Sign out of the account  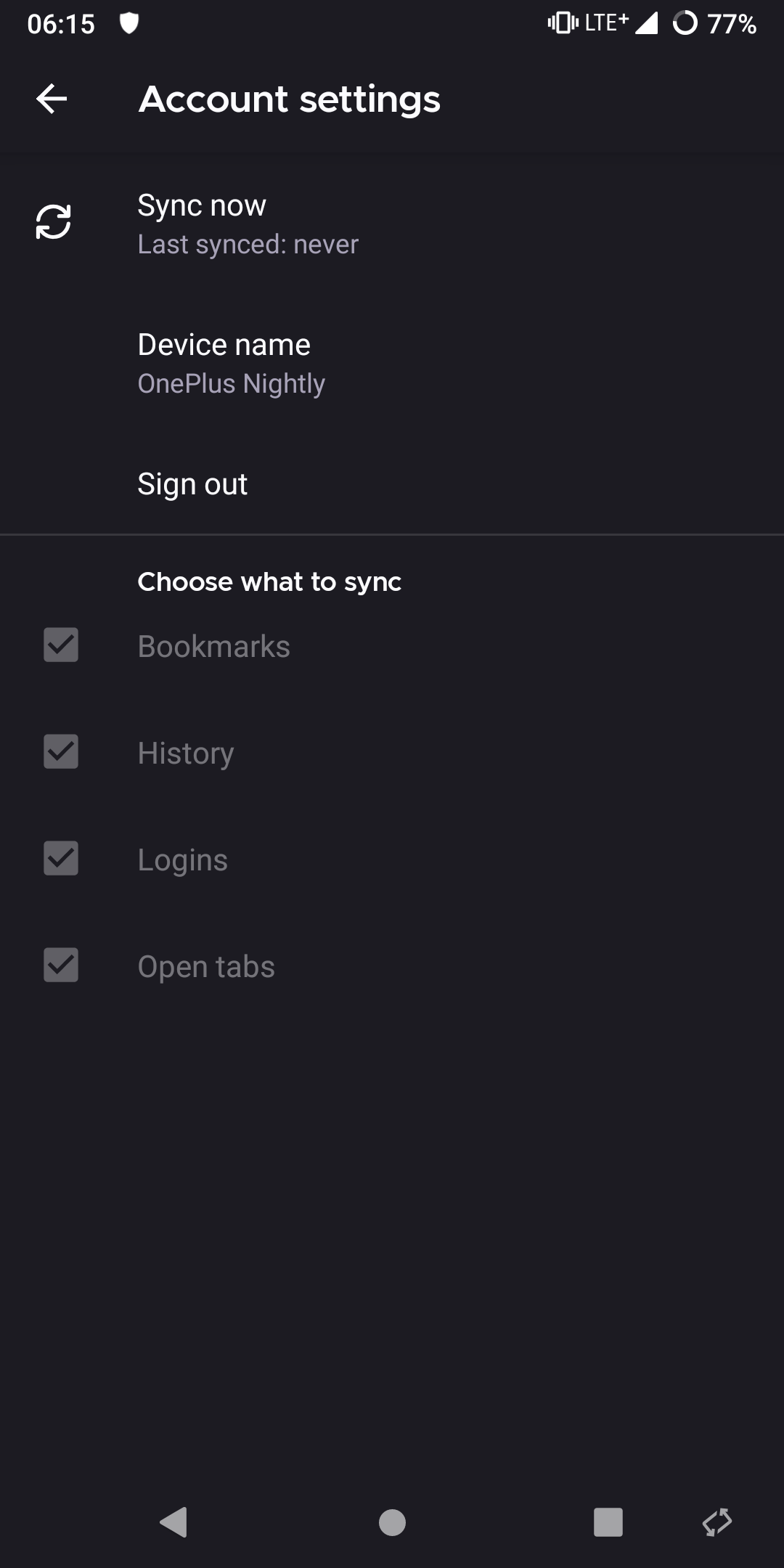192,483
